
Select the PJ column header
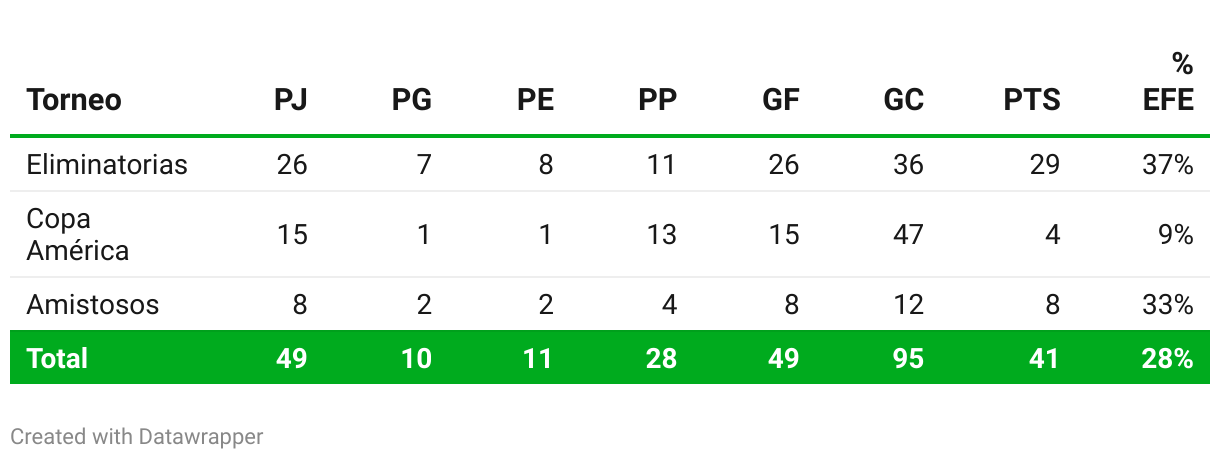tap(291, 100)
